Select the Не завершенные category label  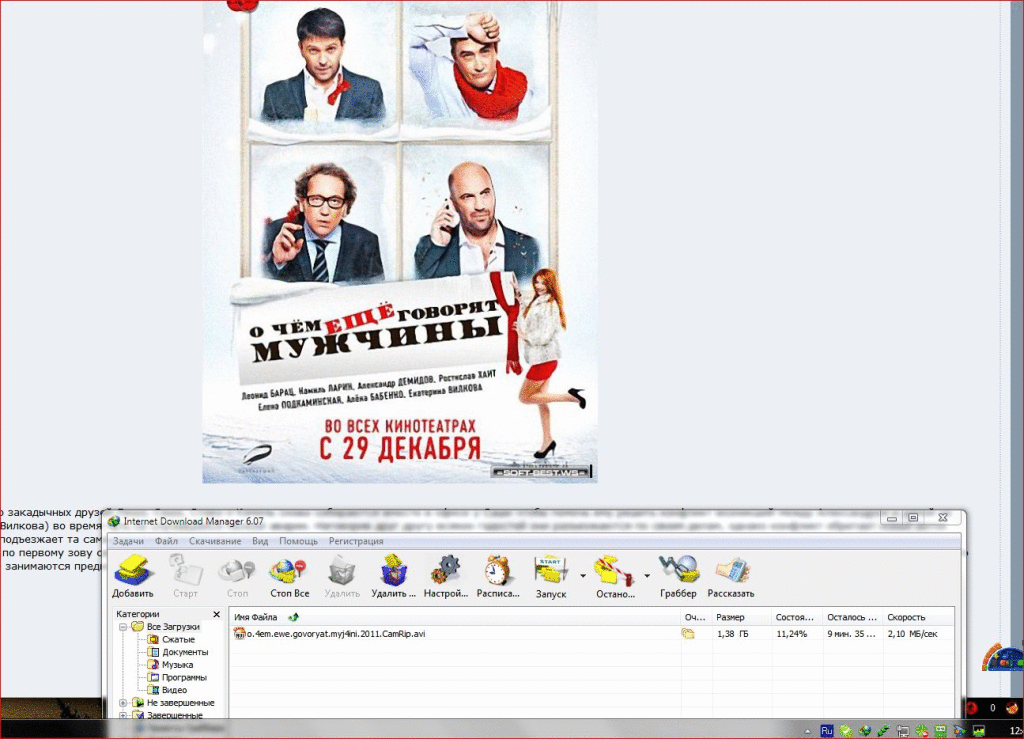(180, 703)
